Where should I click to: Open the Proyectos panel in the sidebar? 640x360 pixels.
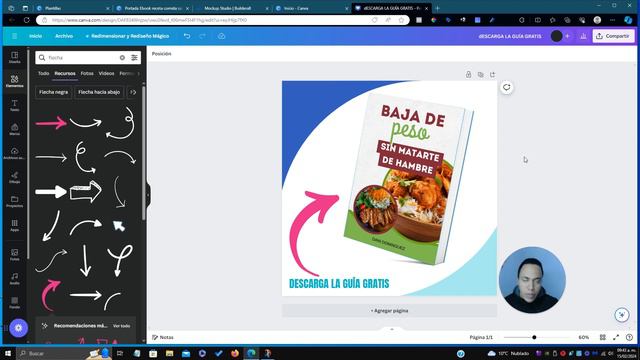click(x=14, y=202)
